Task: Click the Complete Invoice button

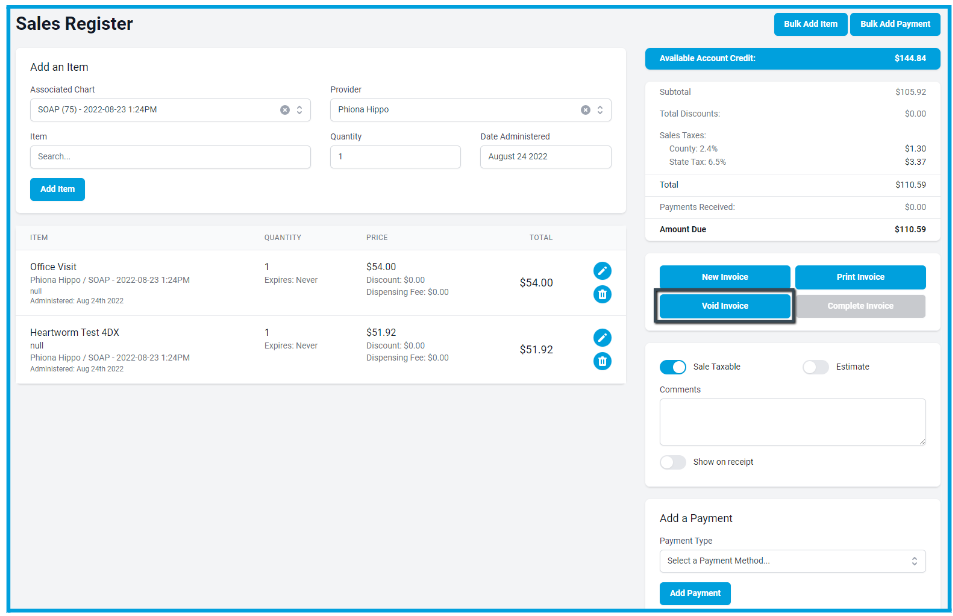Action: pyautogui.click(x=860, y=306)
